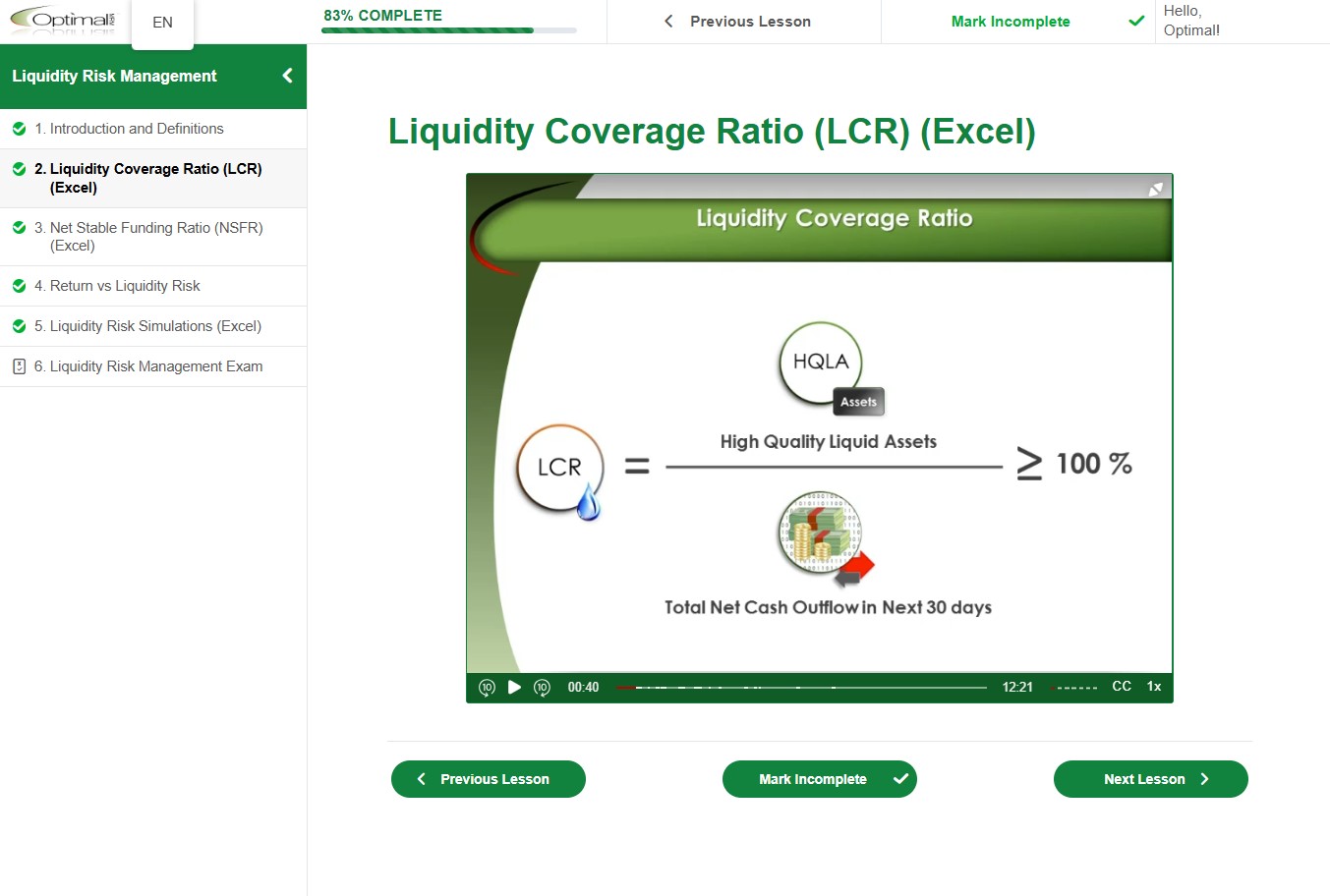Go to the Next Lesson
The height and width of the screenshot is (896, 1330).
[x=1150, y=779]
